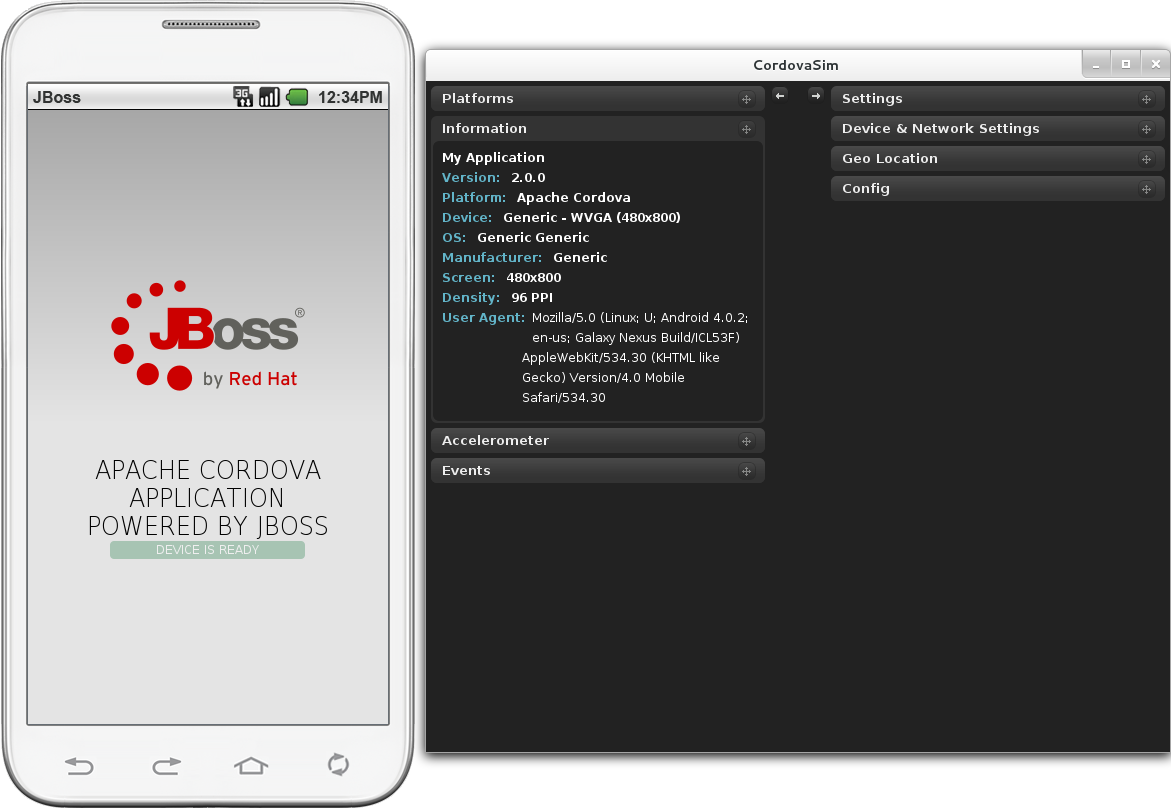1171x808 pixels.
Task: Click the move handle on Platforms panel
Action: pos(746,99)
